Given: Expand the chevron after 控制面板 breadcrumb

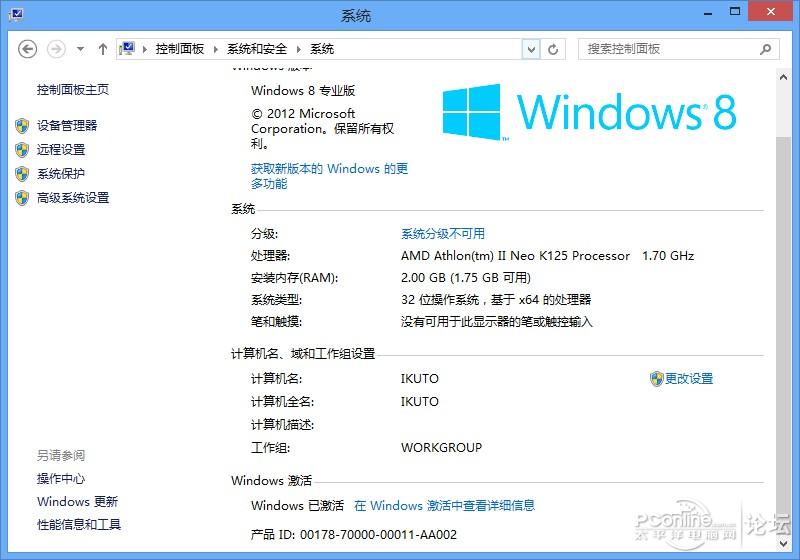Looking at the screenshot, I should 215,49.
